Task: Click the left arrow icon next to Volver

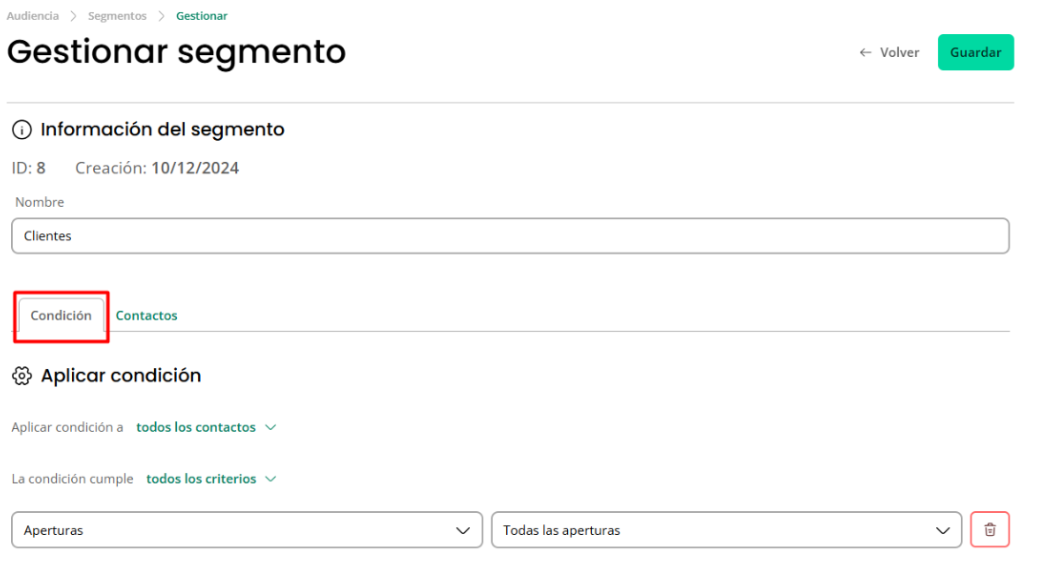Action: 865,52
